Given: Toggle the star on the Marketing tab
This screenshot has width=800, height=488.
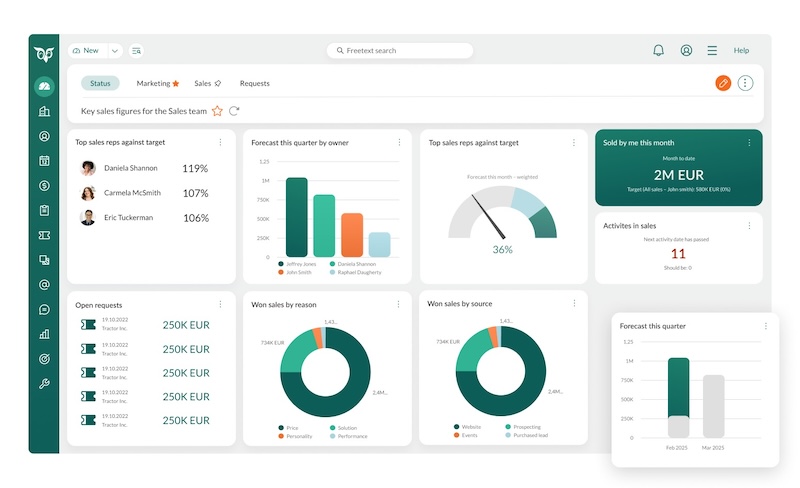Looking at the screenshot, I should coord(176,84).
